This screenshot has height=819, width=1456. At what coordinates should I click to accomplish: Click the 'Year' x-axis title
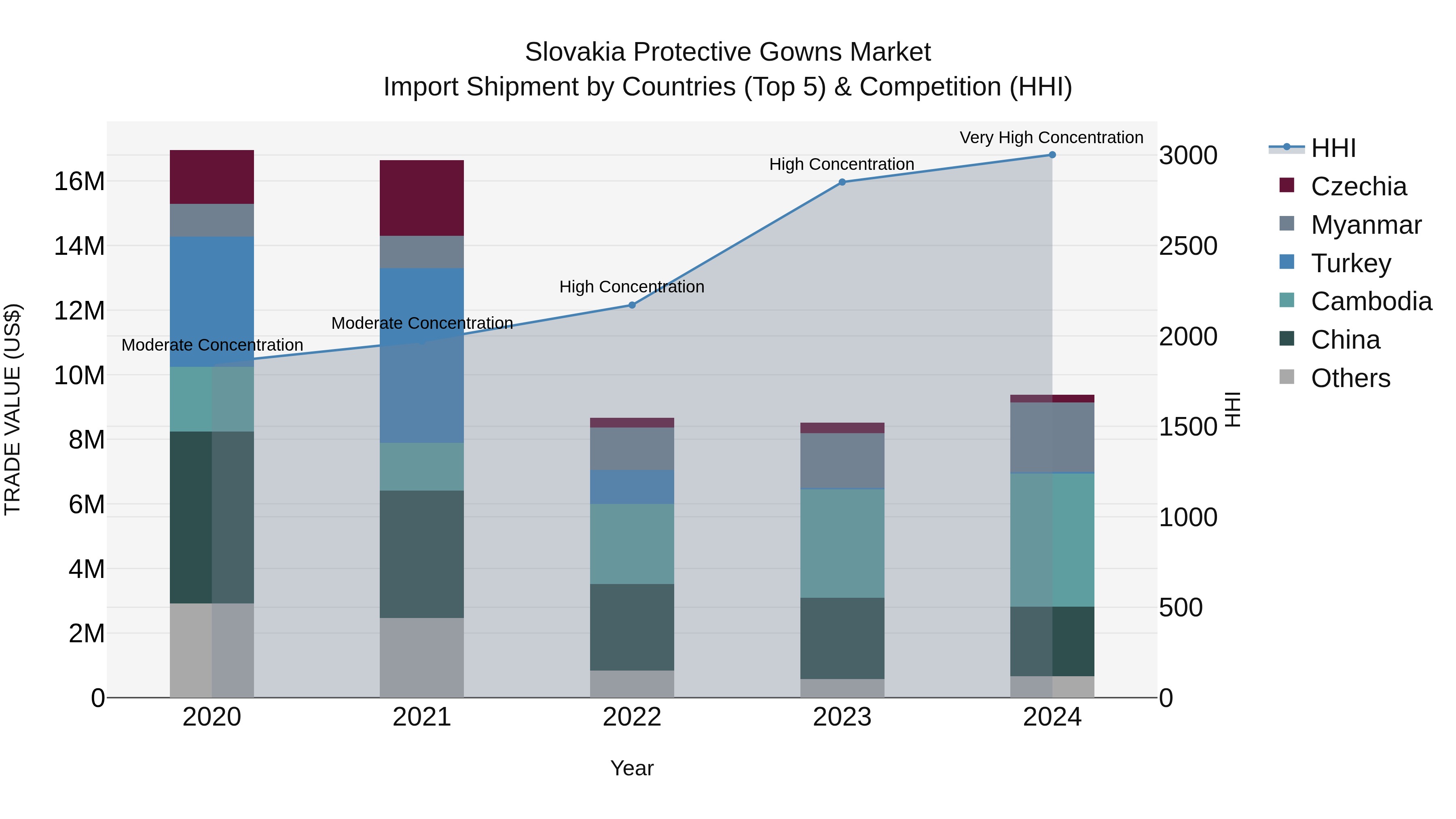pyautogui.click(x=632, y=769)
